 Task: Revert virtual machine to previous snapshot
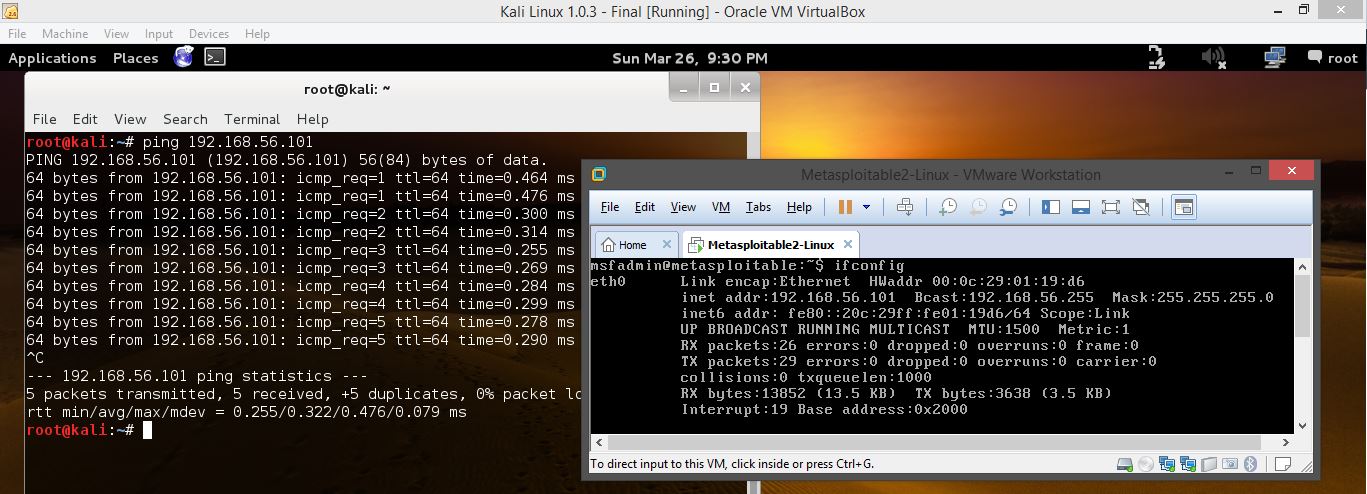pyautogui.click(x=979, y=207)
